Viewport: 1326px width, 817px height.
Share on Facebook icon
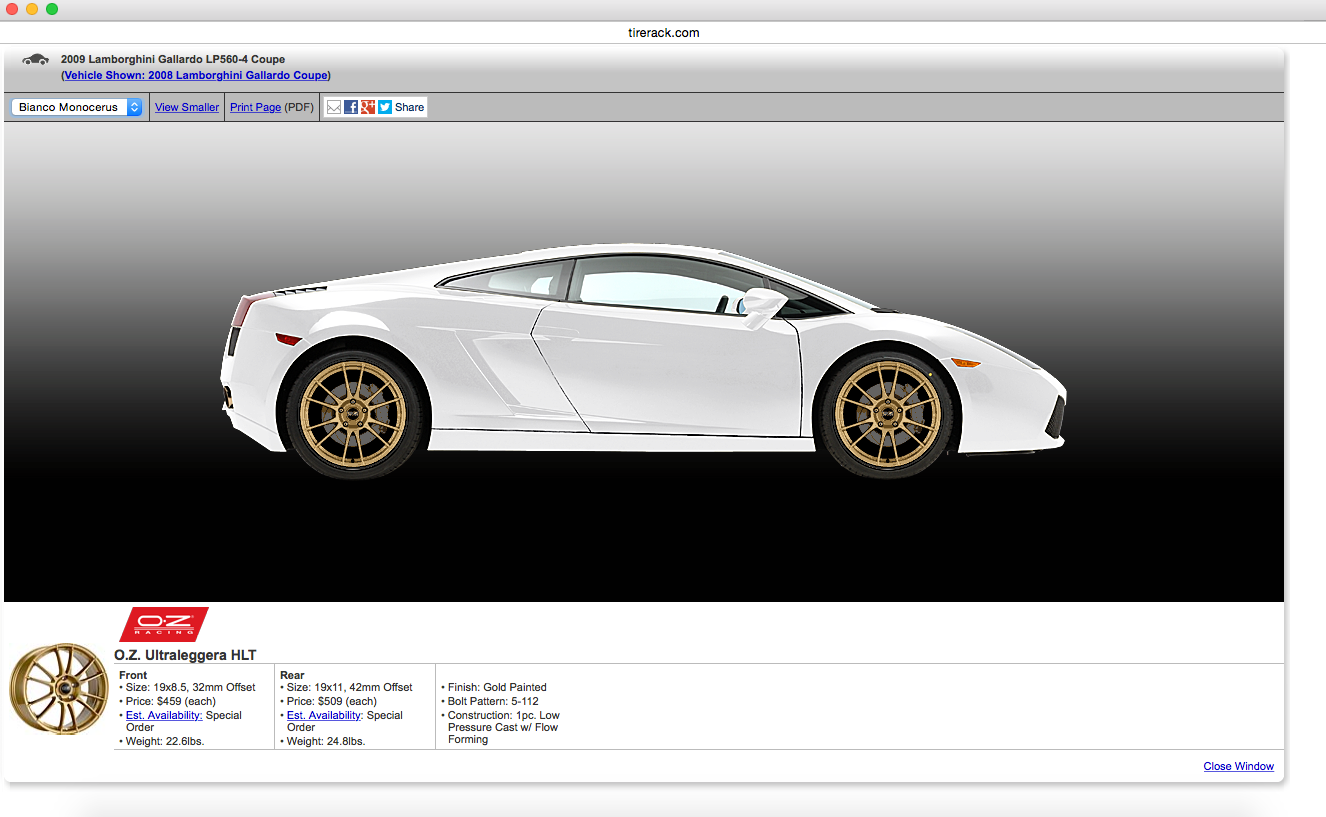point(351,107)
